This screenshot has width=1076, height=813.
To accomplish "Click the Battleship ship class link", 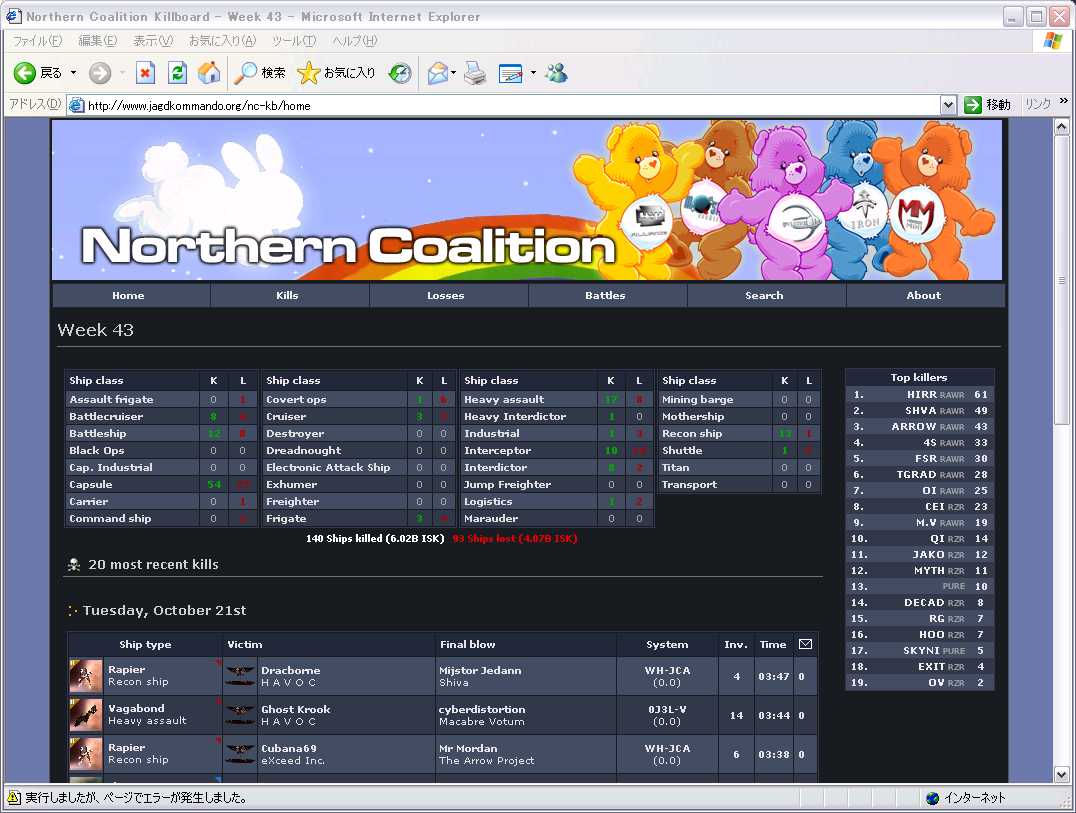I will point(97,434).
